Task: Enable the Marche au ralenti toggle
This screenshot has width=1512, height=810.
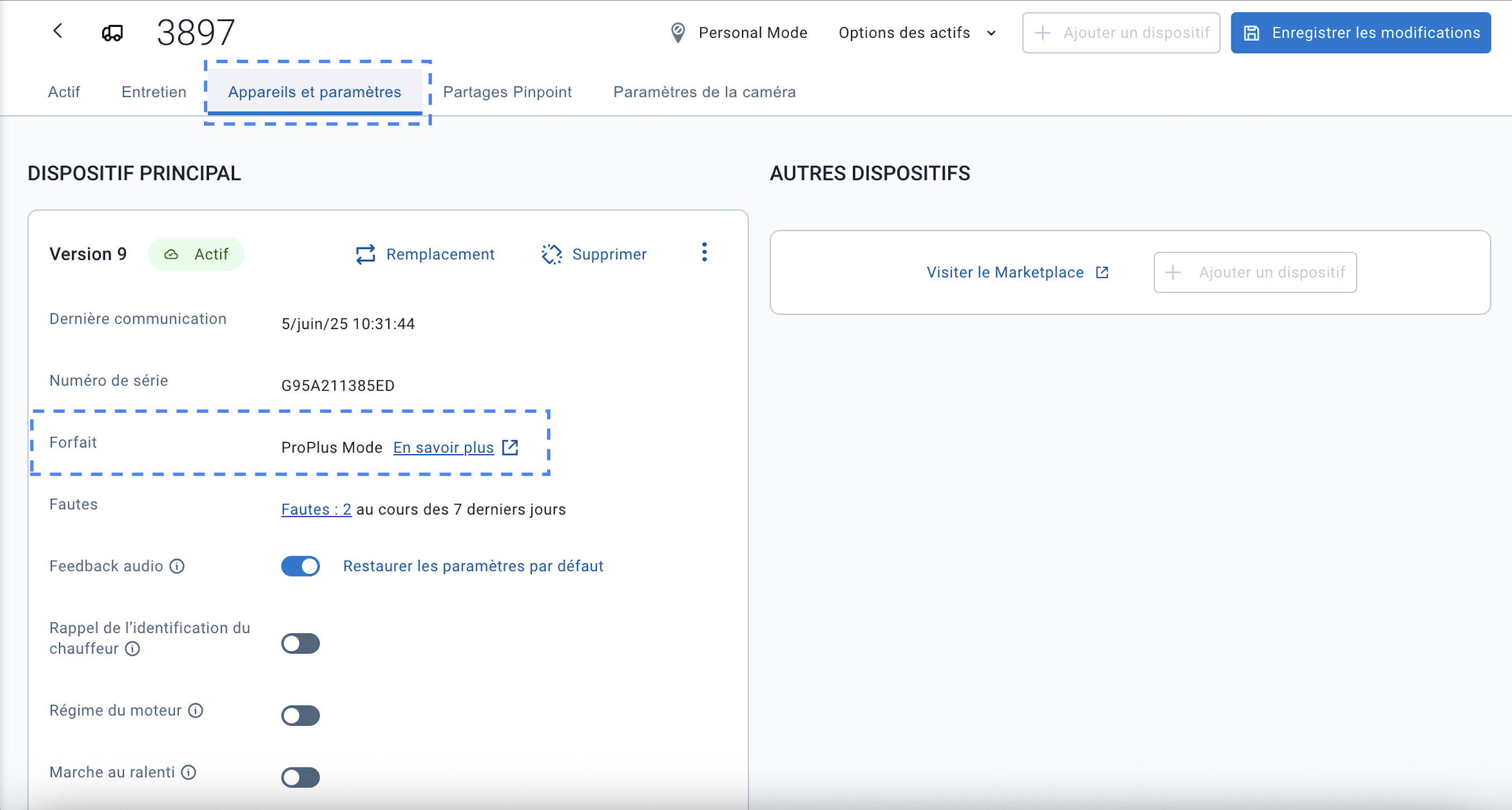Action: 301,778
